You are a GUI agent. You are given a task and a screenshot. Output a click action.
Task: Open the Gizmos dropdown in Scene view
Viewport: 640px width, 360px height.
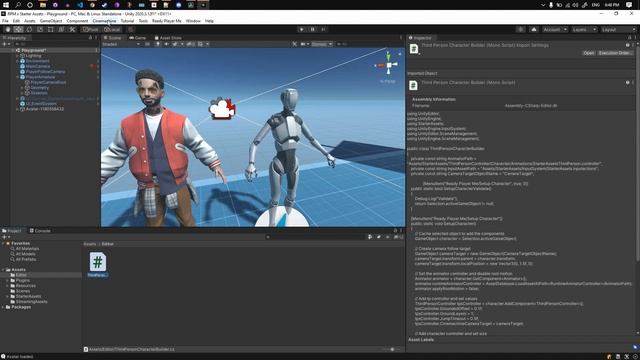(x=322, y=44)
